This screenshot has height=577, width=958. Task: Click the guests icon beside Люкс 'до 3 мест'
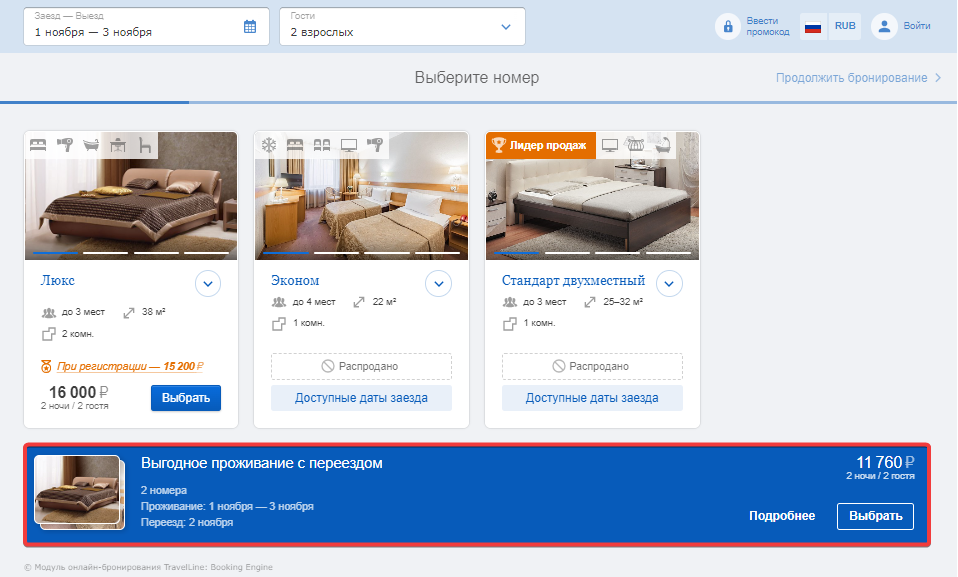49,313
